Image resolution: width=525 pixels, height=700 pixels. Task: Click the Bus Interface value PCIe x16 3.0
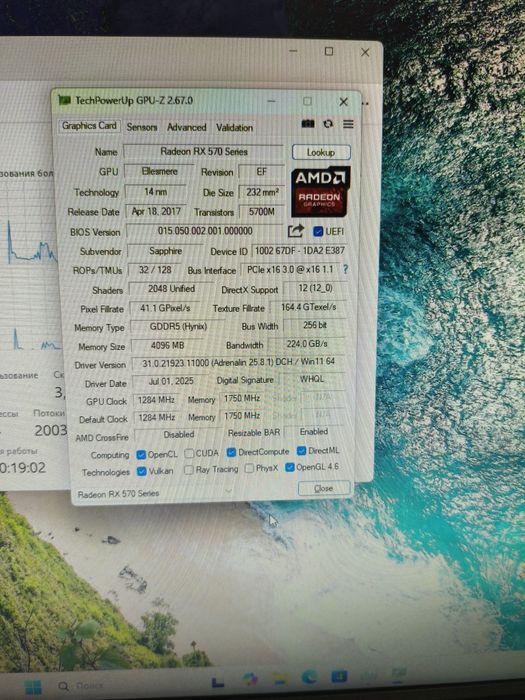(x=290, y=270)
